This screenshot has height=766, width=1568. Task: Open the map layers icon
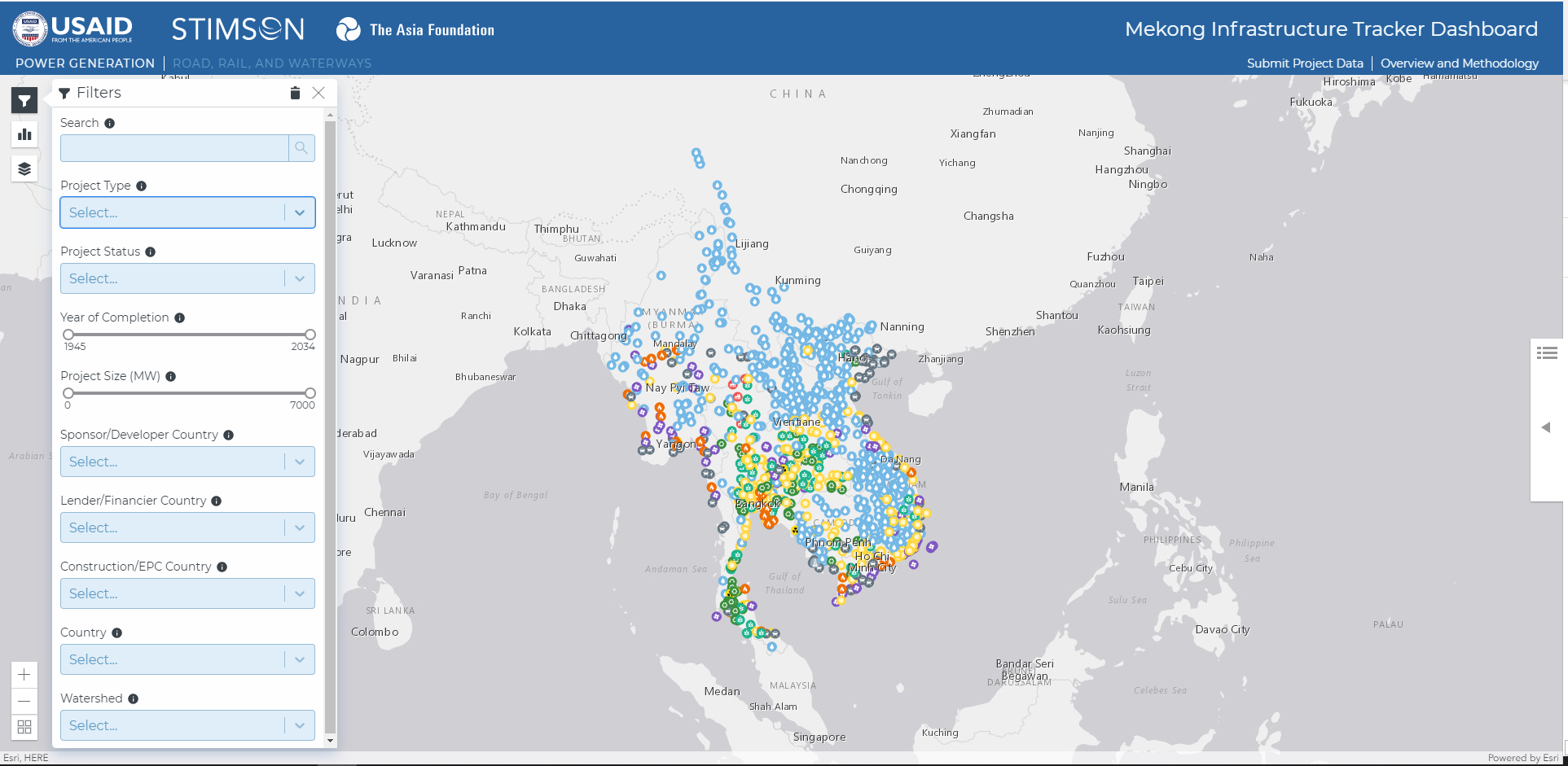click(24, 169)
